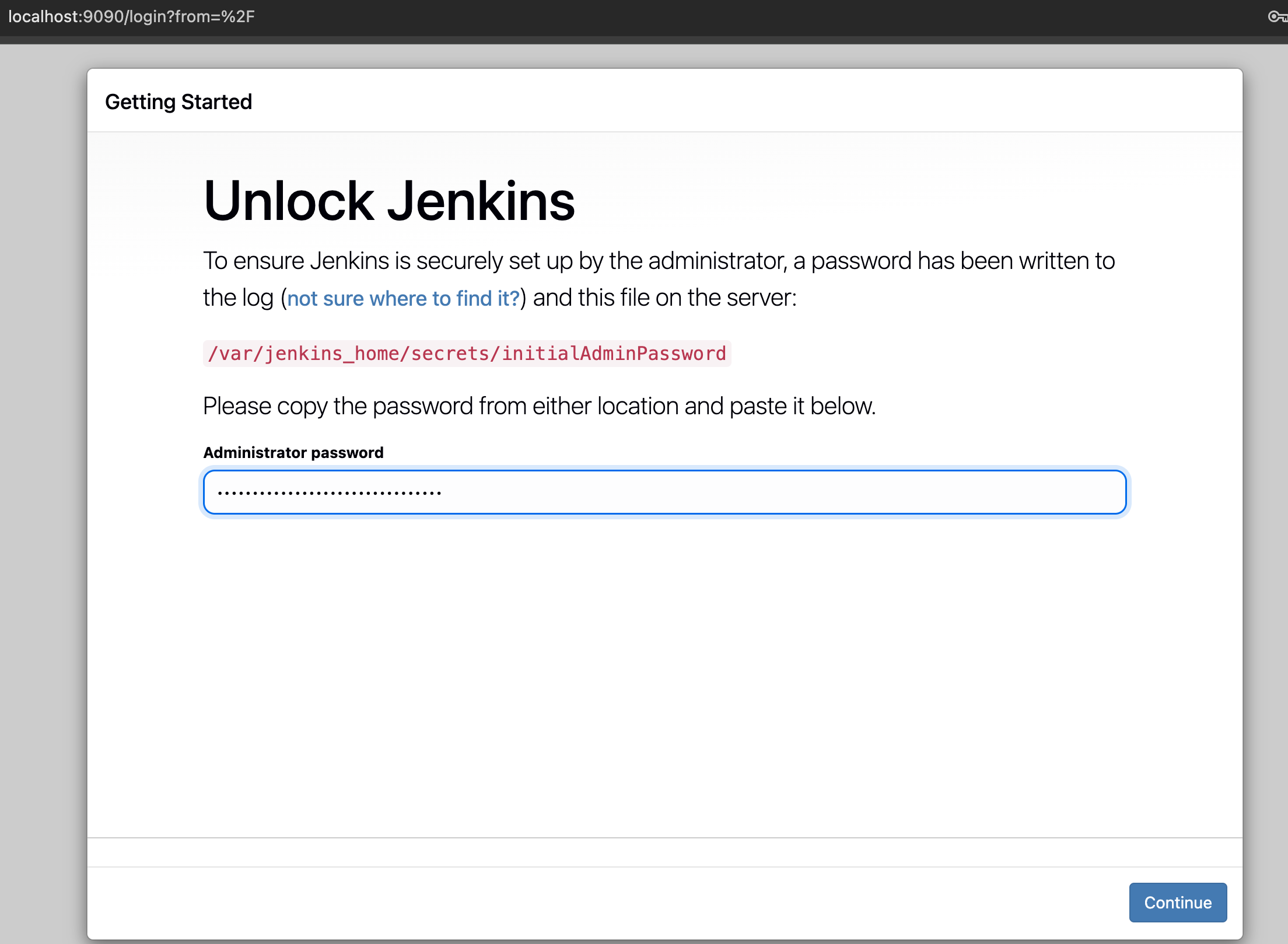Click the footer bar left of Continue
The height and width of the screenshot is (944, 1288).
(x=583, y=902)
